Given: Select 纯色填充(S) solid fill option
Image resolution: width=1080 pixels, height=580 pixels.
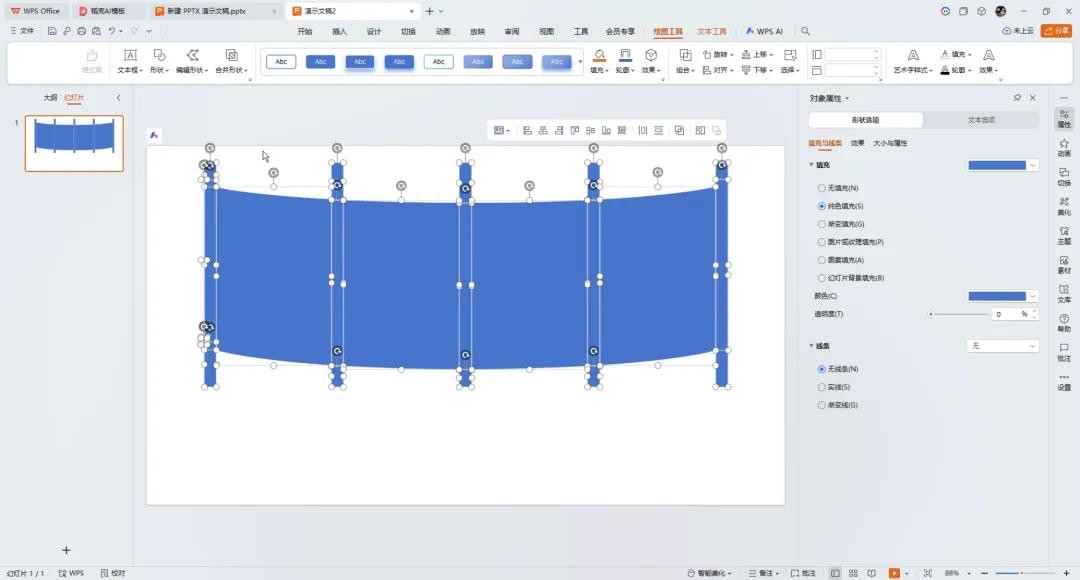Looking at the screenshot, I should click(840, 206).
